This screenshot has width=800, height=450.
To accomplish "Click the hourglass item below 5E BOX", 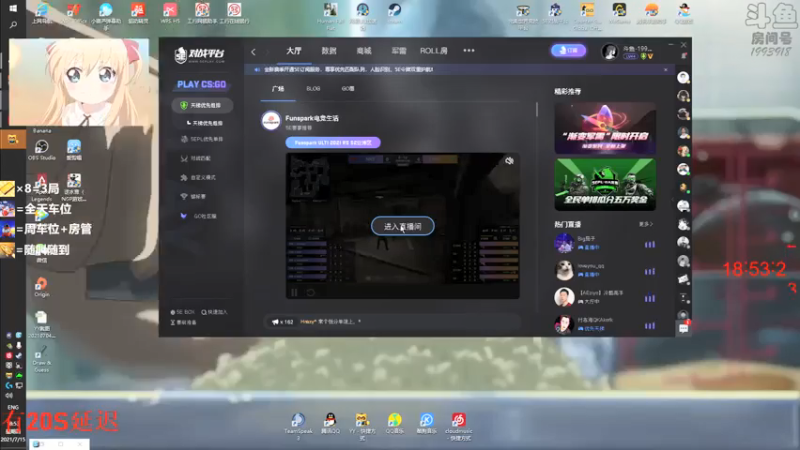I will click(x=183, y=322).
